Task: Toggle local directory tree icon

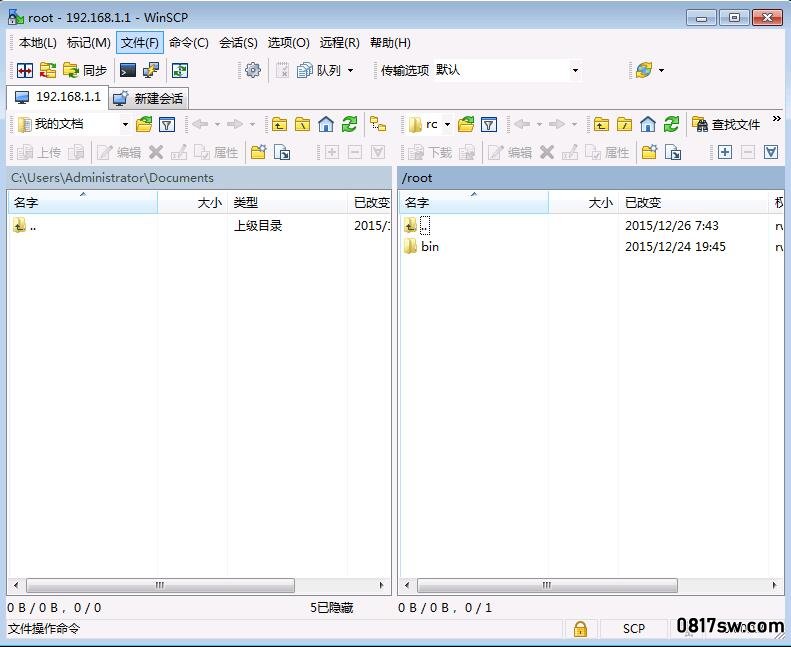Action: click(x=378, y=124)
